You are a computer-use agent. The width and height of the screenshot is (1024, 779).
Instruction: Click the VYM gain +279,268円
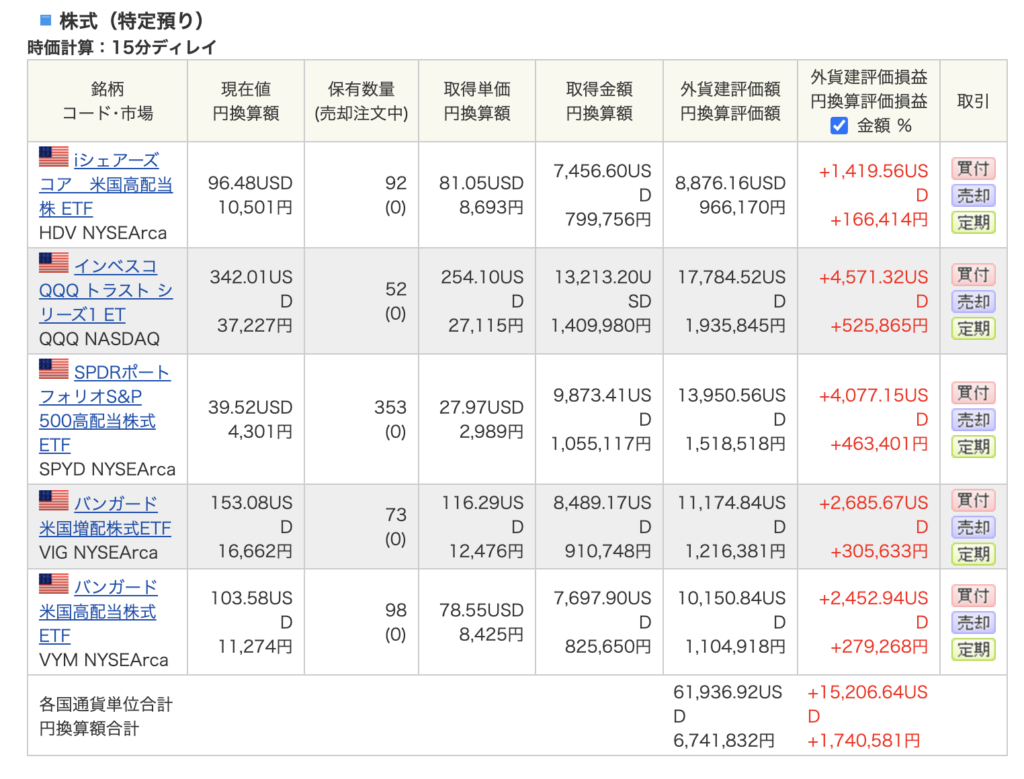coord(879,646)
